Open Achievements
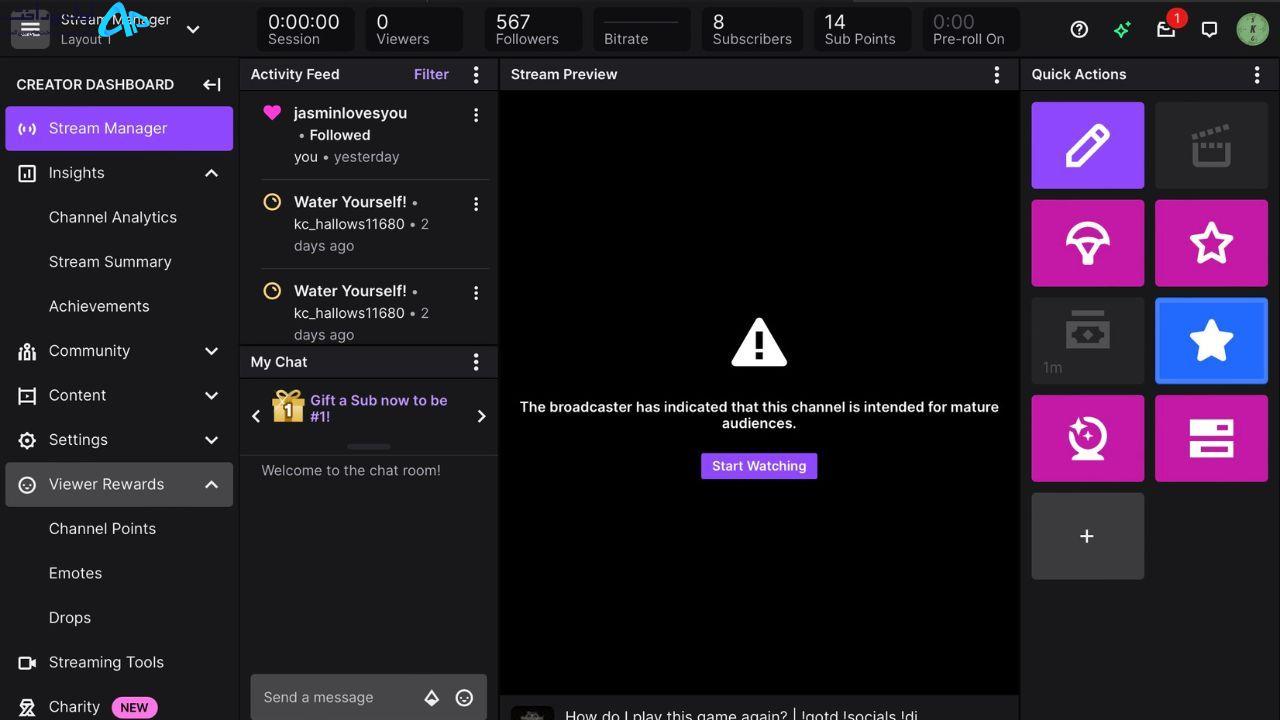The image size is (1280, 720). [x=99, y=306]
